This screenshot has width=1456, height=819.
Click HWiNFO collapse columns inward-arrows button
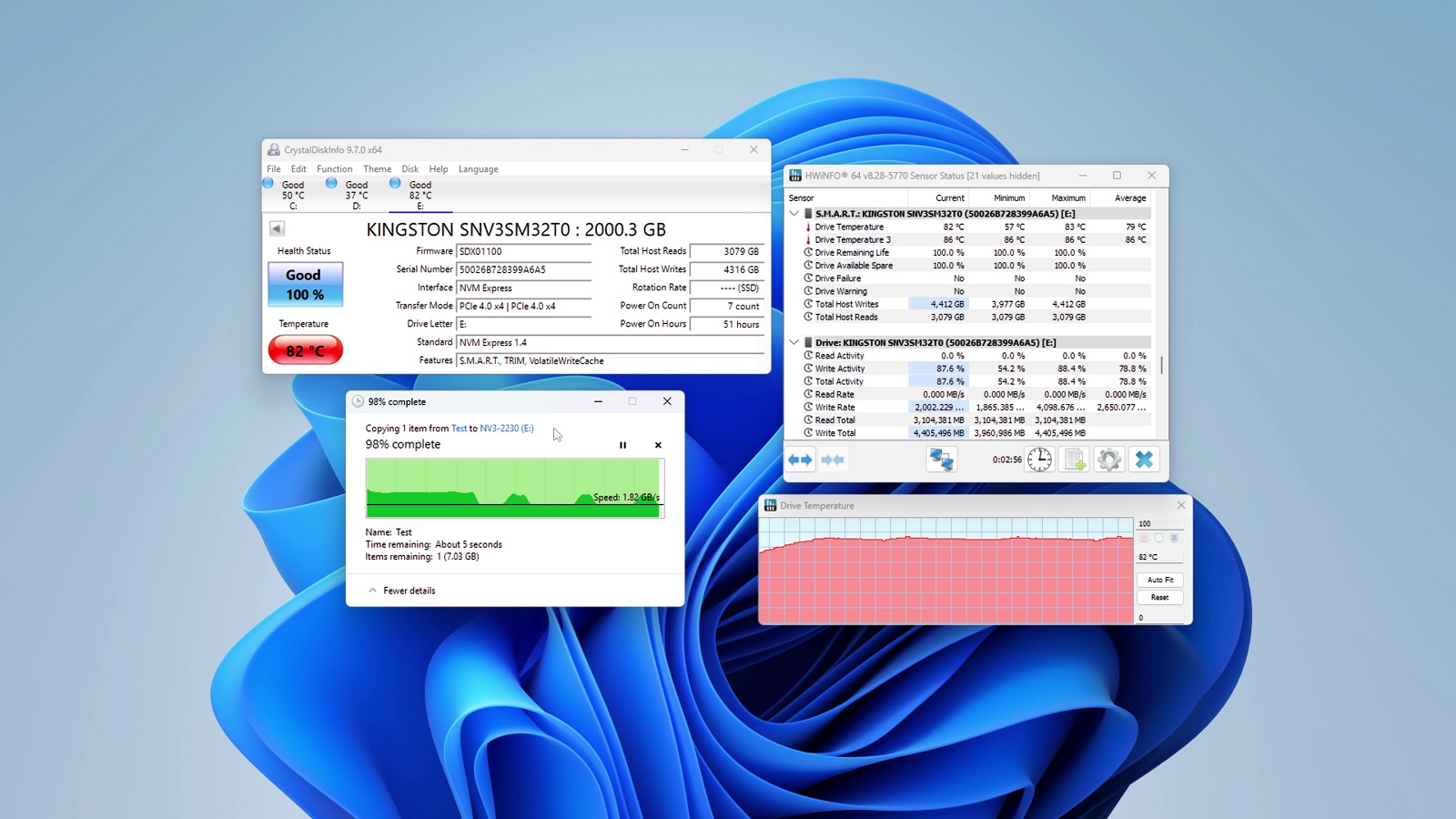833,460
